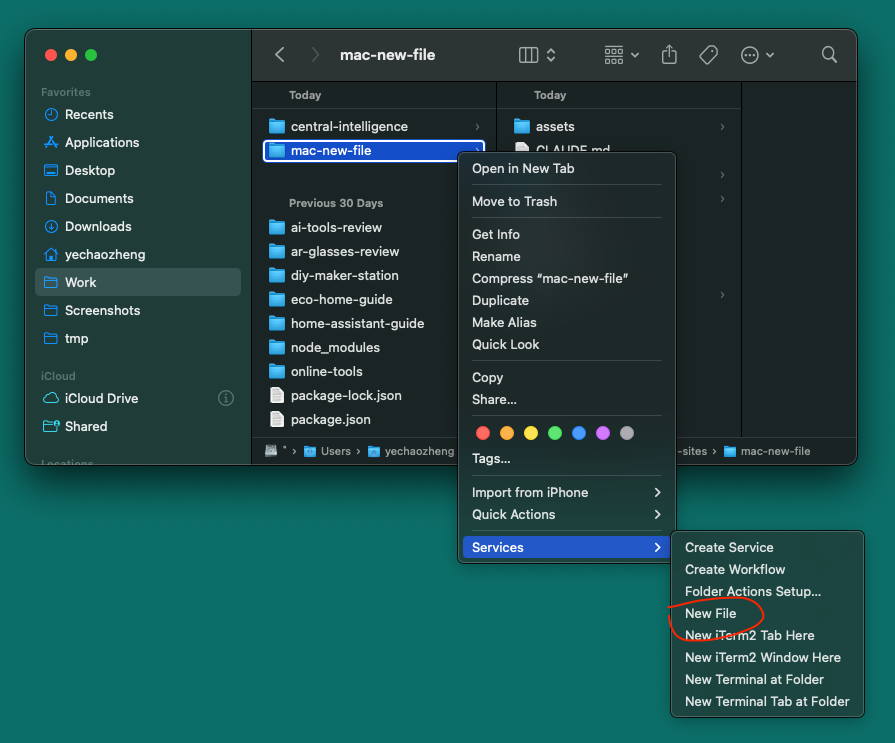This screenshot has width=895, height=743.
Task: Choose Rename from context menu
Action: (566, 257)
